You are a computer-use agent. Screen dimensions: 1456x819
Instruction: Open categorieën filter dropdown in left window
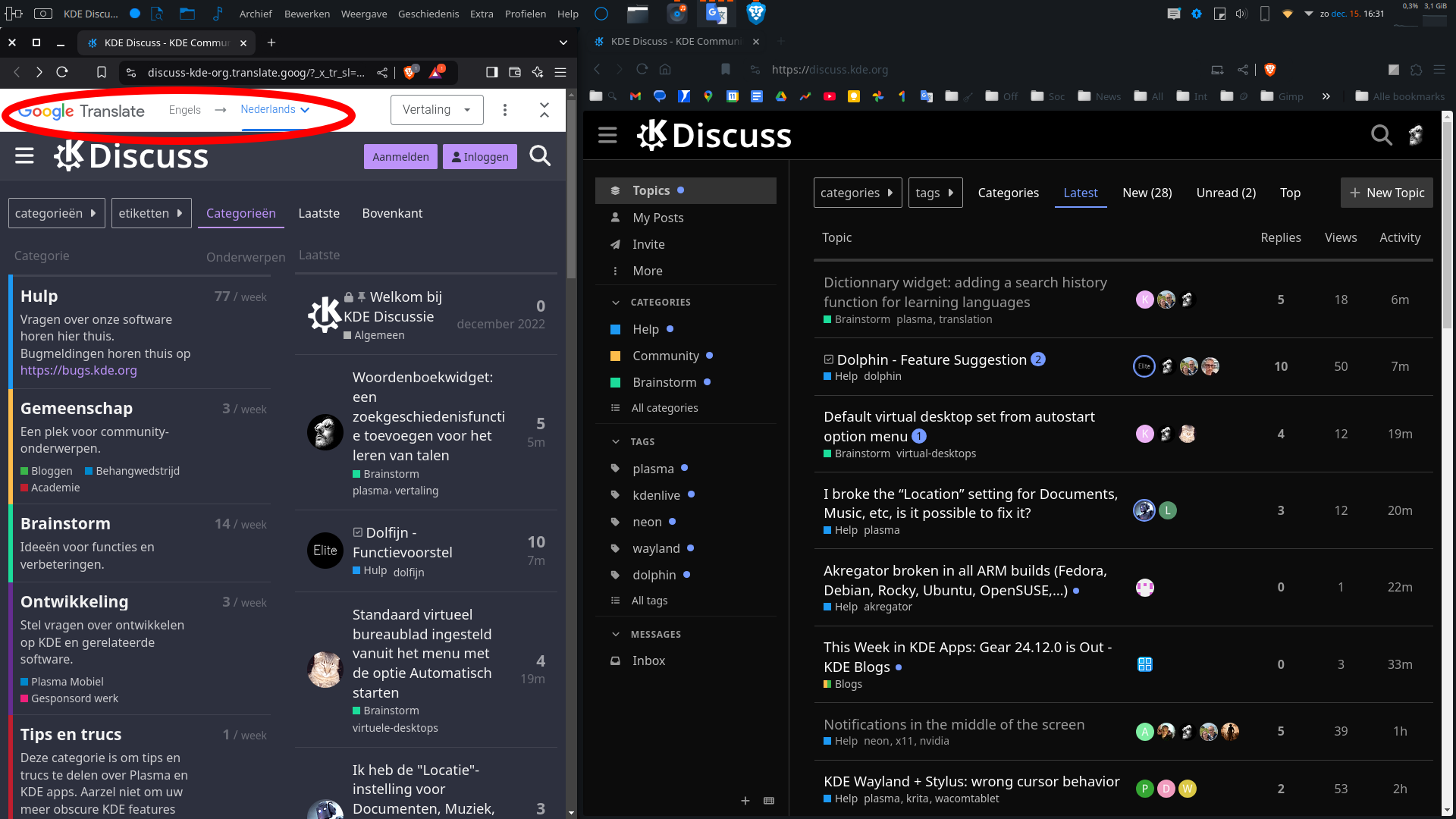(x=56, y=213)
